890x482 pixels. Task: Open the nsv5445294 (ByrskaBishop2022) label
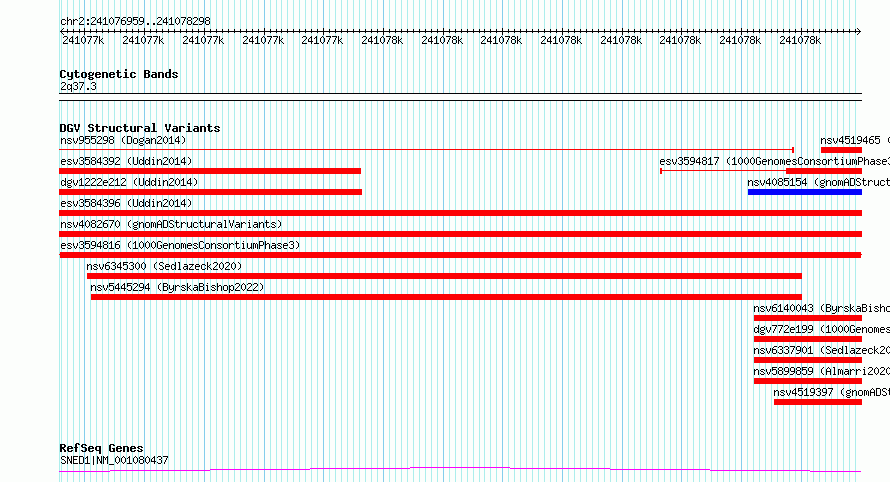point(177,287)
